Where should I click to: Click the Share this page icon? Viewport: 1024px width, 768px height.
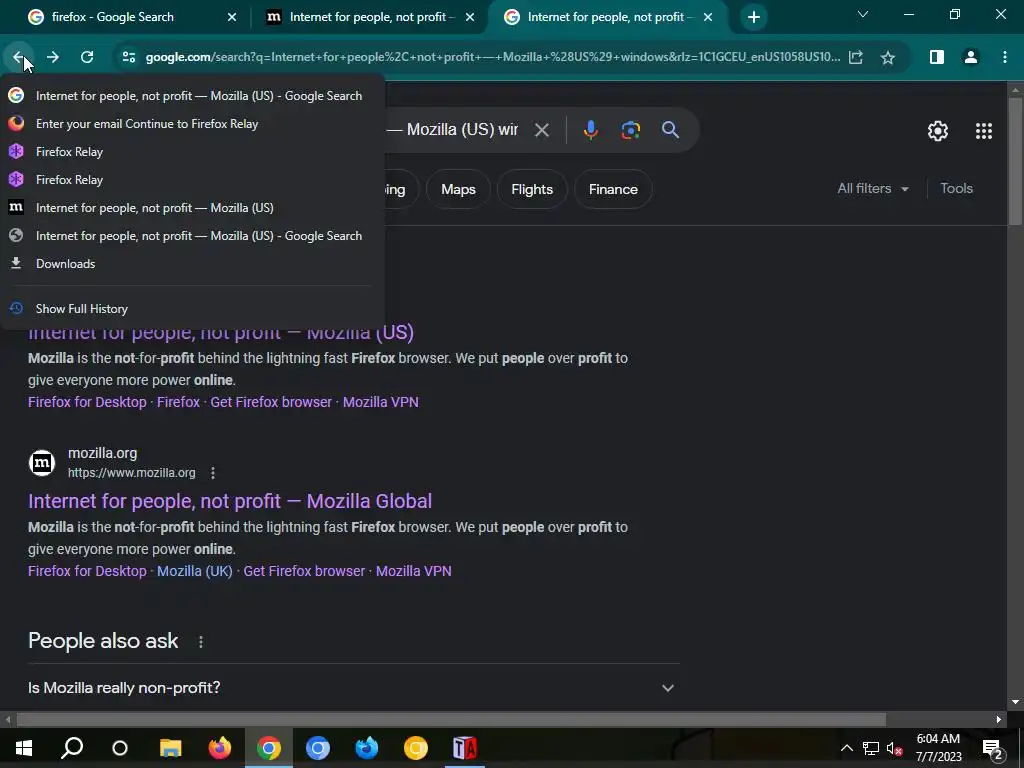click(x=856, y=57)
